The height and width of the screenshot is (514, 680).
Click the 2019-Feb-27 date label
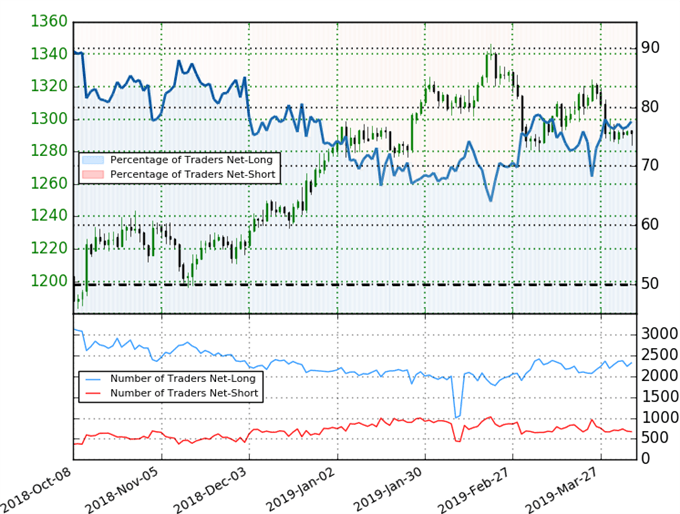pyautogui.click(x=475, y=490)
